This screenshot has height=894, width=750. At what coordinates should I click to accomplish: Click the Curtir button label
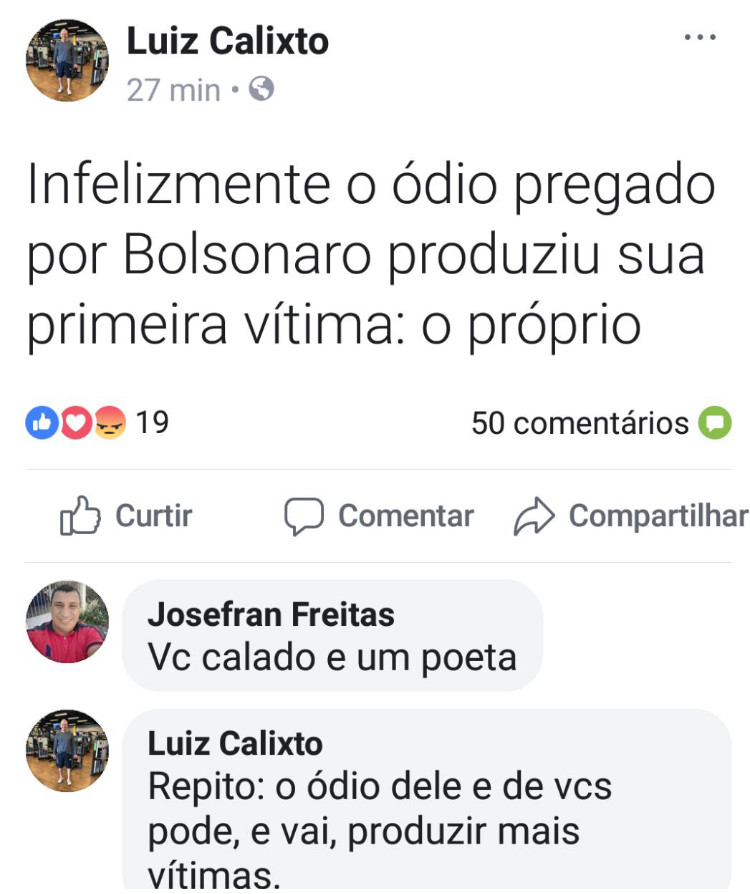[x=154, y=515]
